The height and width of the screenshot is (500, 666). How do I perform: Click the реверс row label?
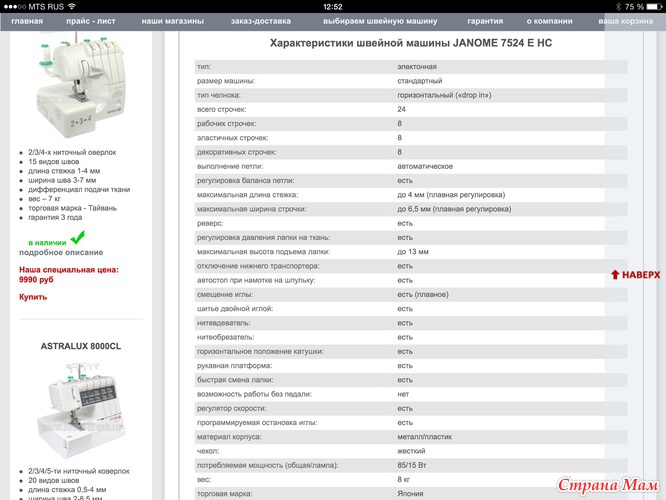[210, 223]
